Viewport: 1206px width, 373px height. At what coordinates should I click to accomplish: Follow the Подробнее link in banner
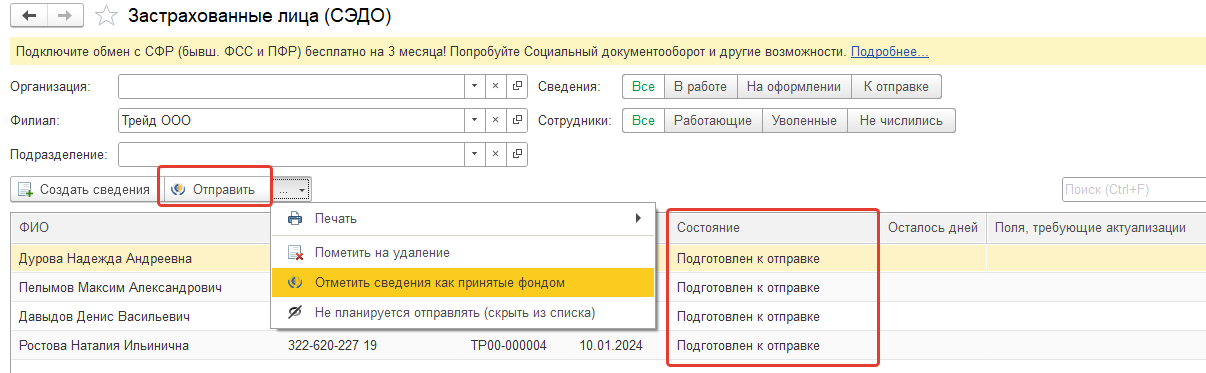point(889,51)
